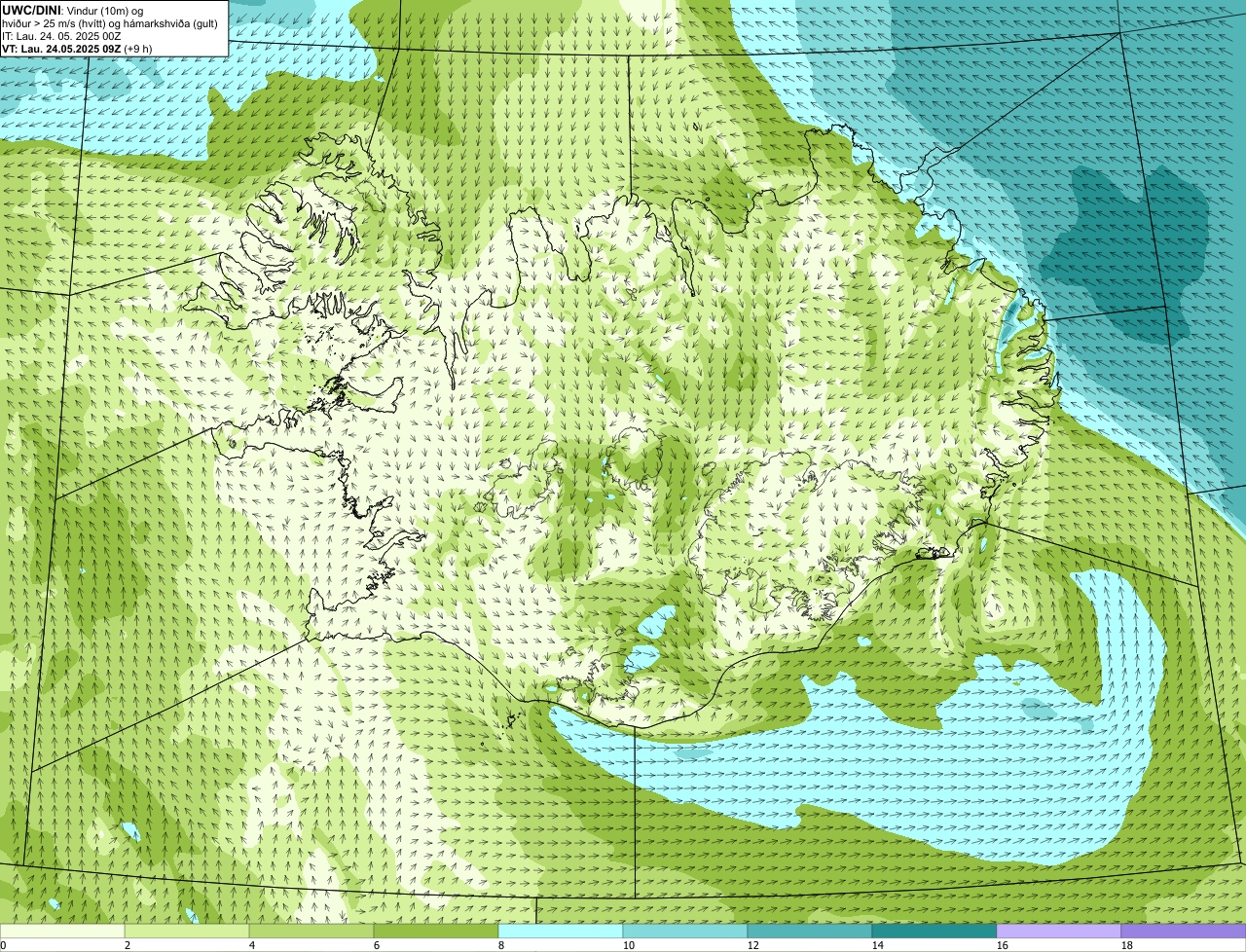Click the legend value '16'
This screenshot has width=1246, height=952.
(x=1003, y=945)
